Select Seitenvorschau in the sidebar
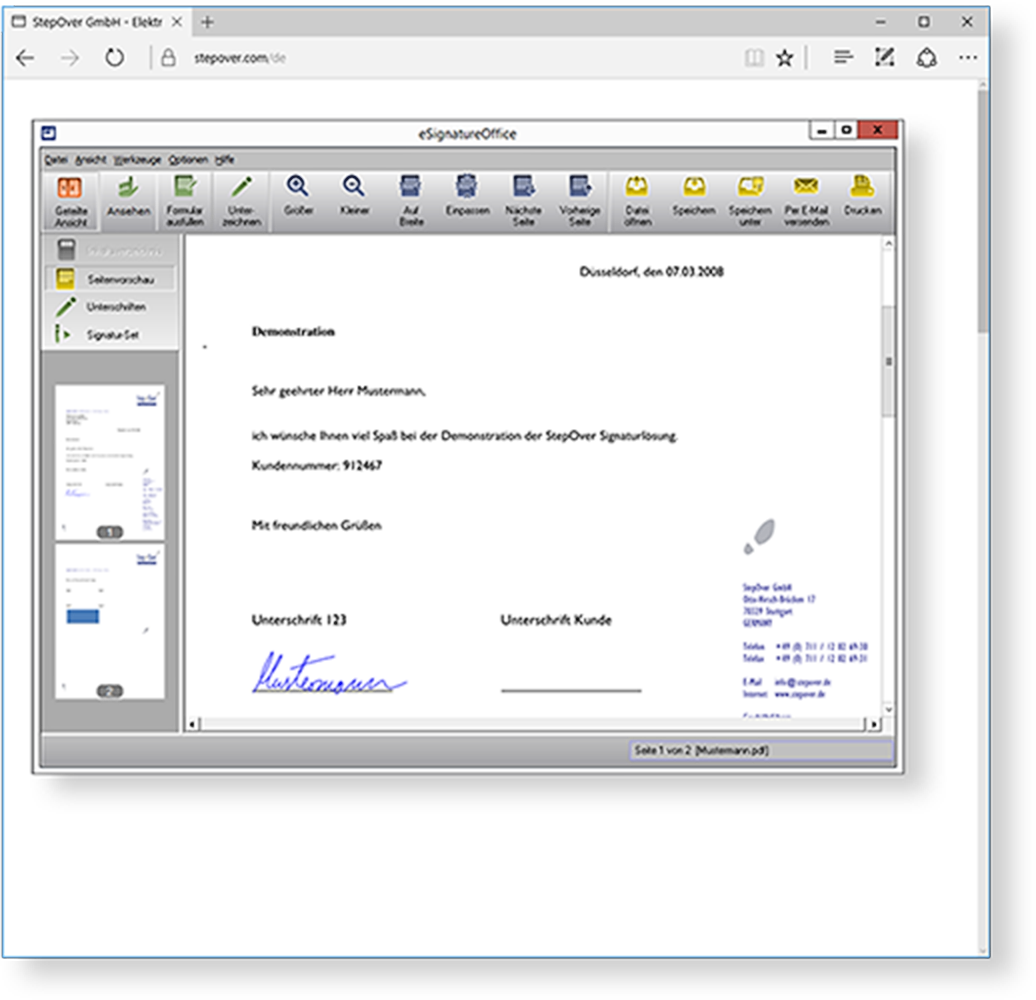 [x=110, y=279]
